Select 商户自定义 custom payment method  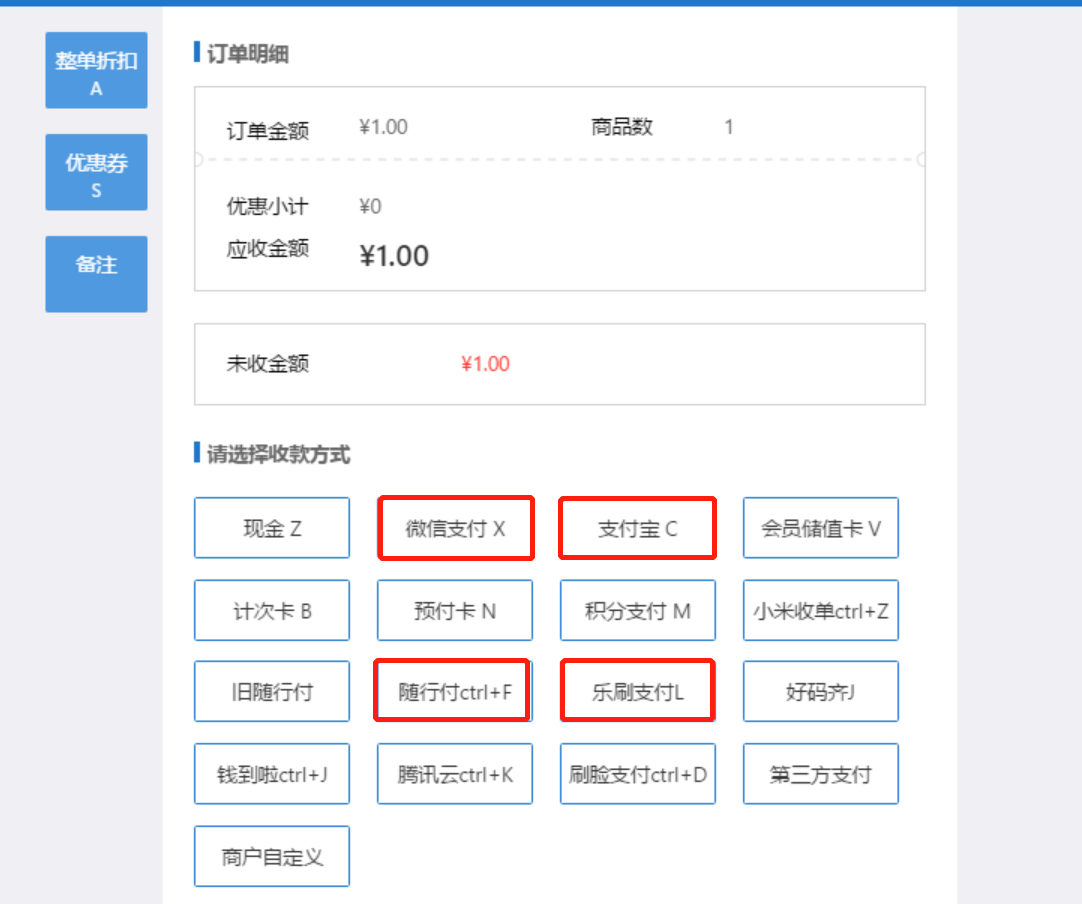point(272,856)
